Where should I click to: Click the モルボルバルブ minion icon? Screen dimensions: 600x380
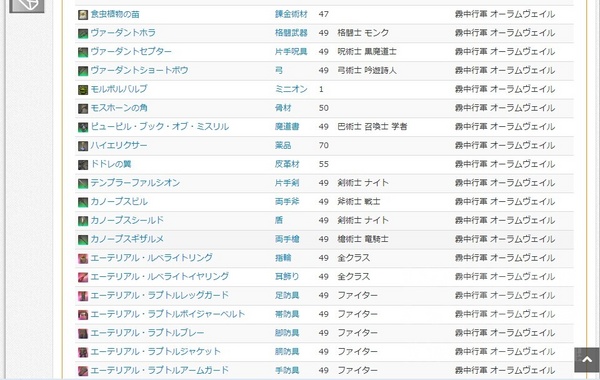[x=83, y=90]
